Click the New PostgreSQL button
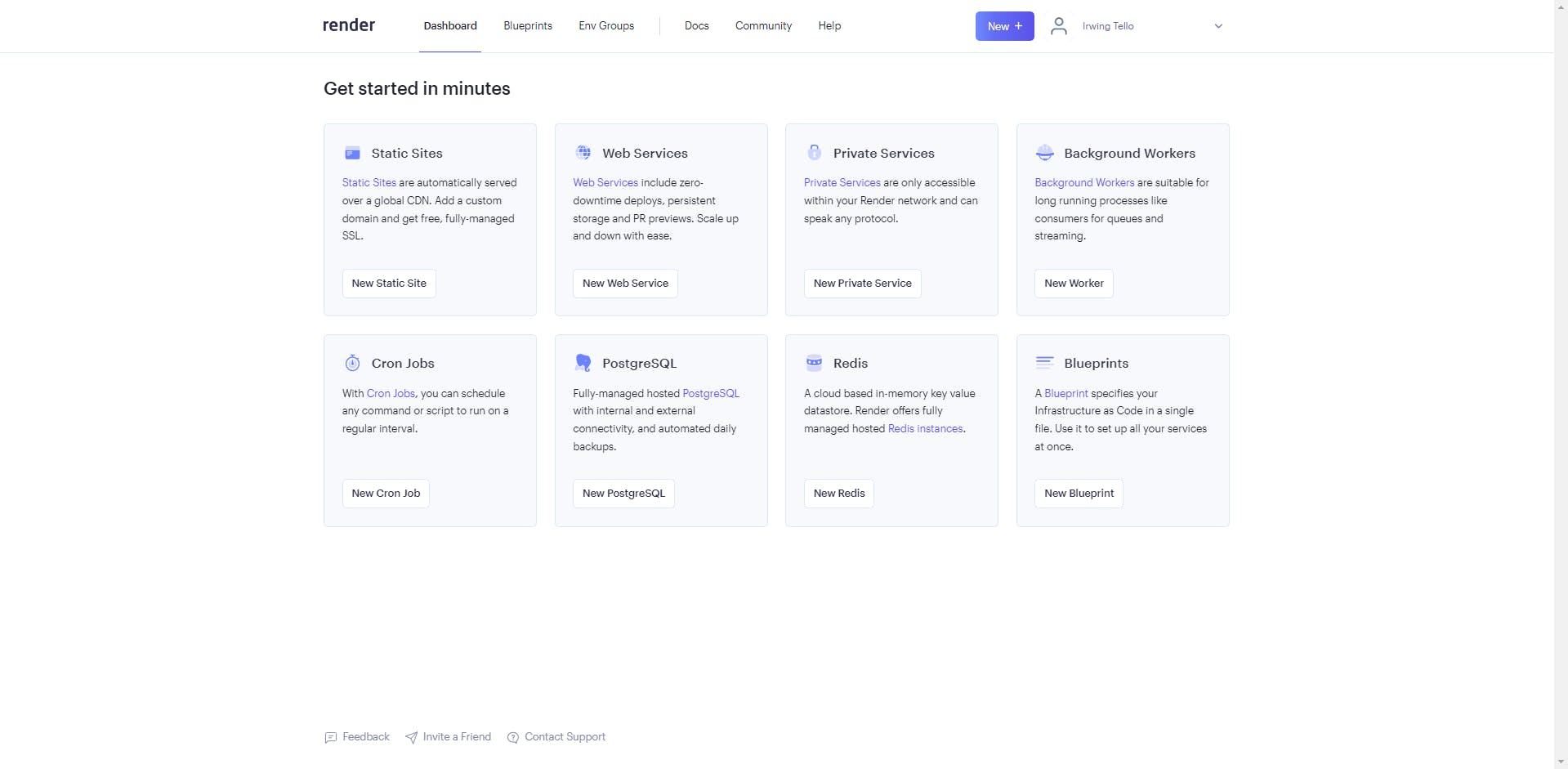The height and width of the screenshot is (769, 1568). pyautogui.click(x=623, y=494)
